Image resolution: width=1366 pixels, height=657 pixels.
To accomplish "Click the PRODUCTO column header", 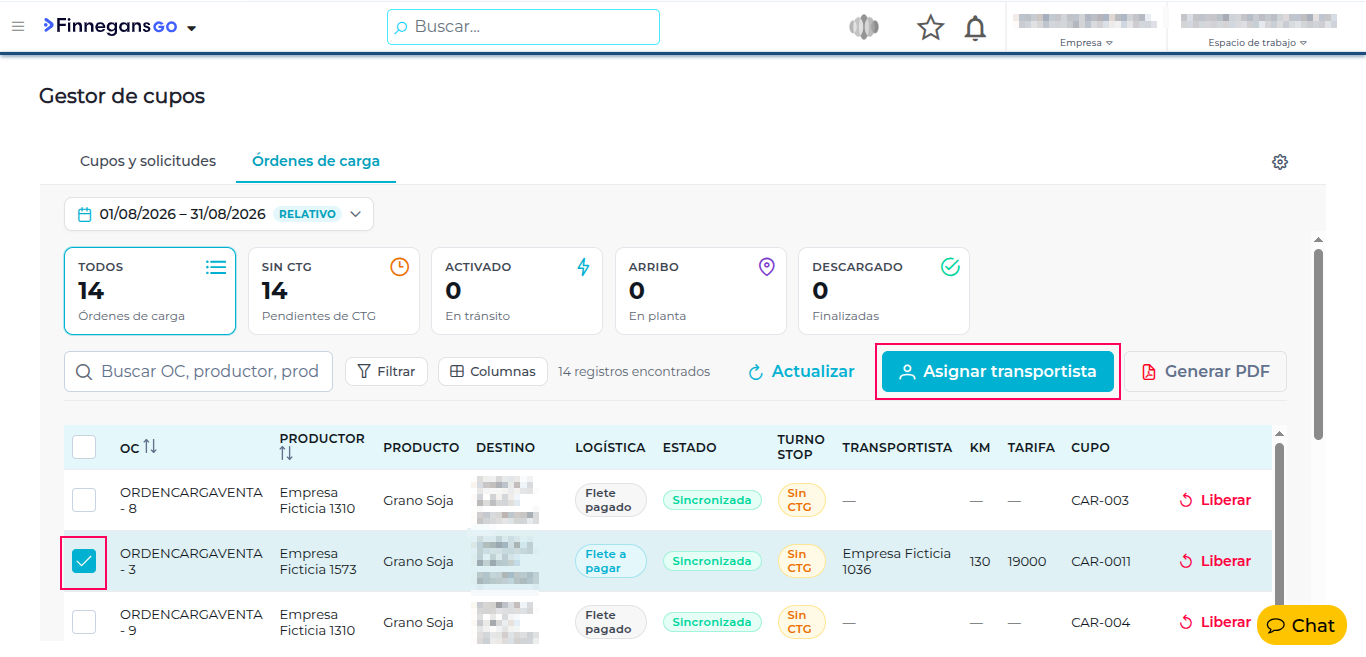I will click(421, 448).
